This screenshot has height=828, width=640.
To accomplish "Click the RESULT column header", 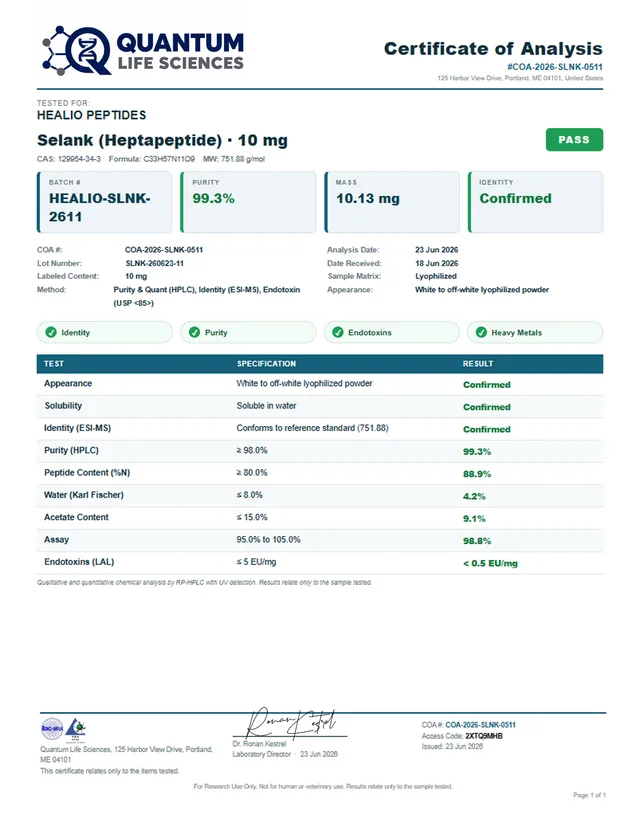I will click(478, 364).
